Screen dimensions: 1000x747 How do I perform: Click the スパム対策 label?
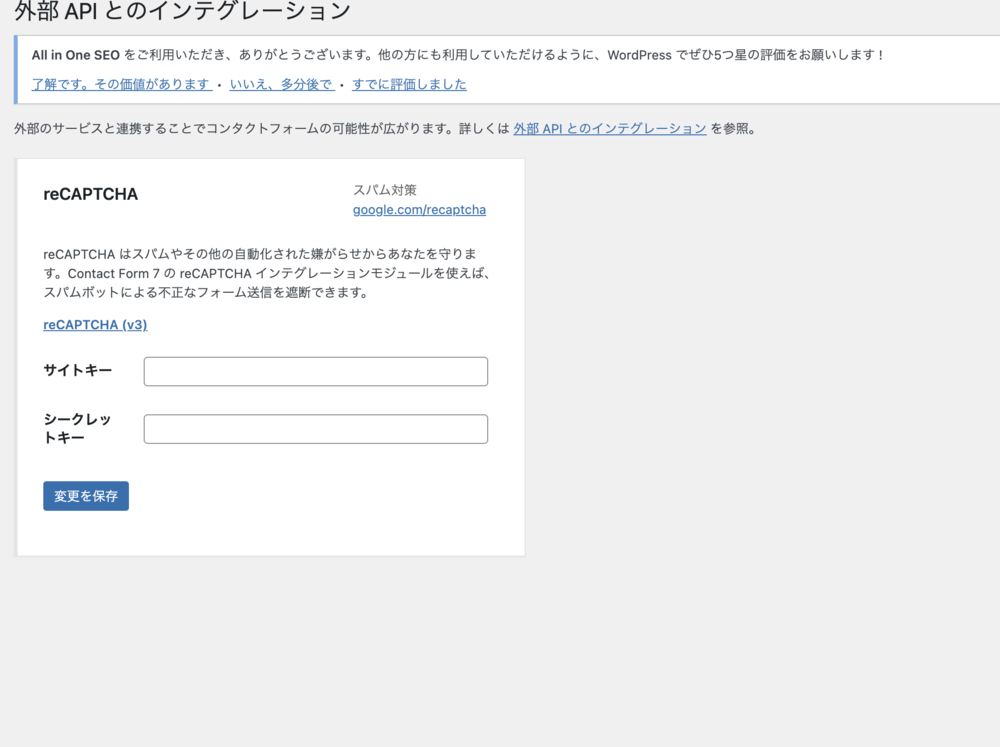click(385, 189)
